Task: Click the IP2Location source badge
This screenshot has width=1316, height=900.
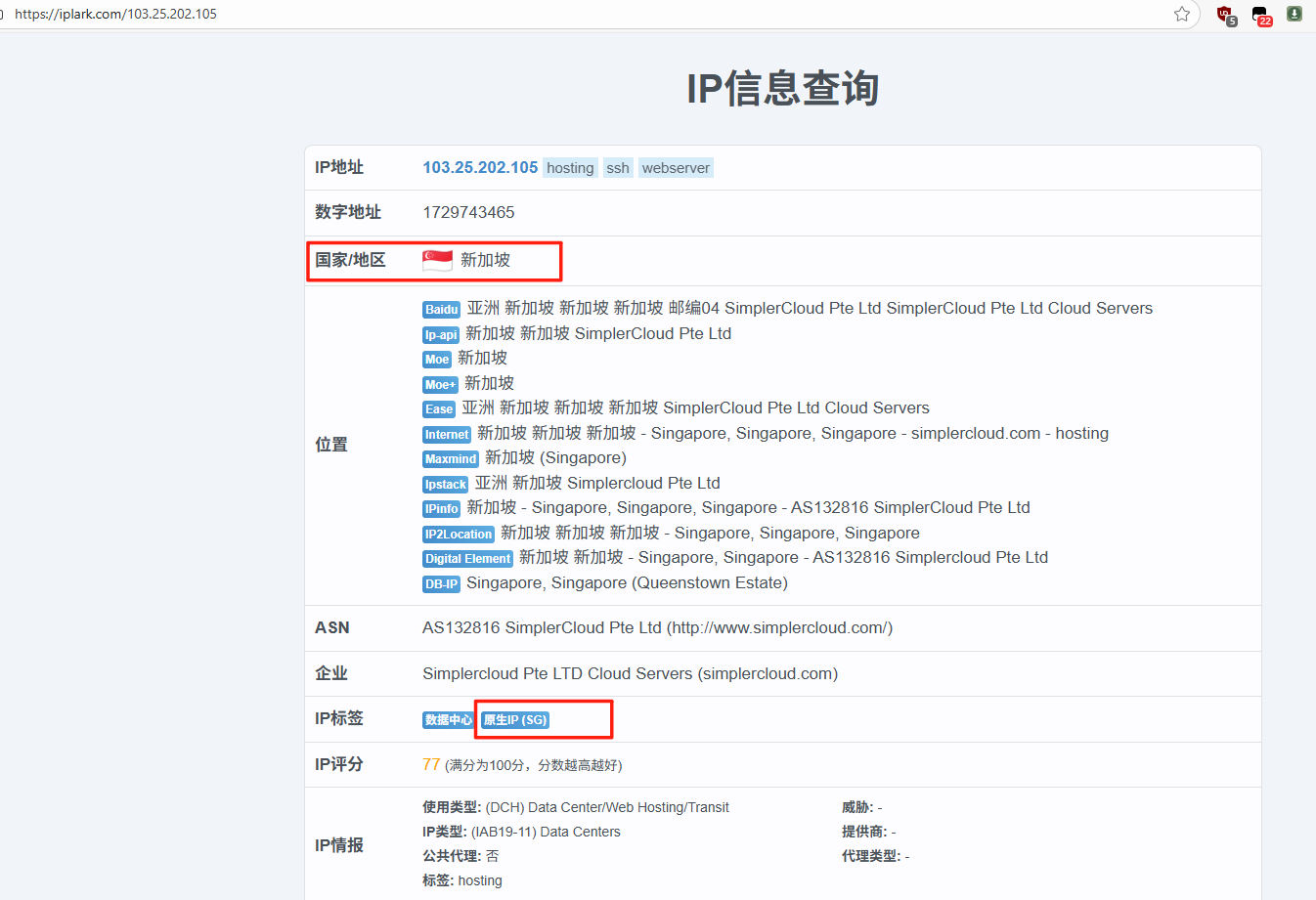Action: (x=458, y=535)
